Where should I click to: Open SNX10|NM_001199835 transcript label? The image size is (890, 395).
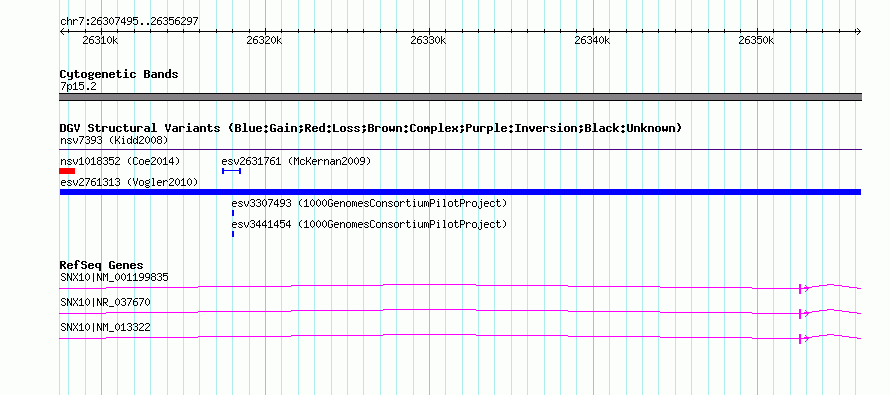(x=114, y=278)
